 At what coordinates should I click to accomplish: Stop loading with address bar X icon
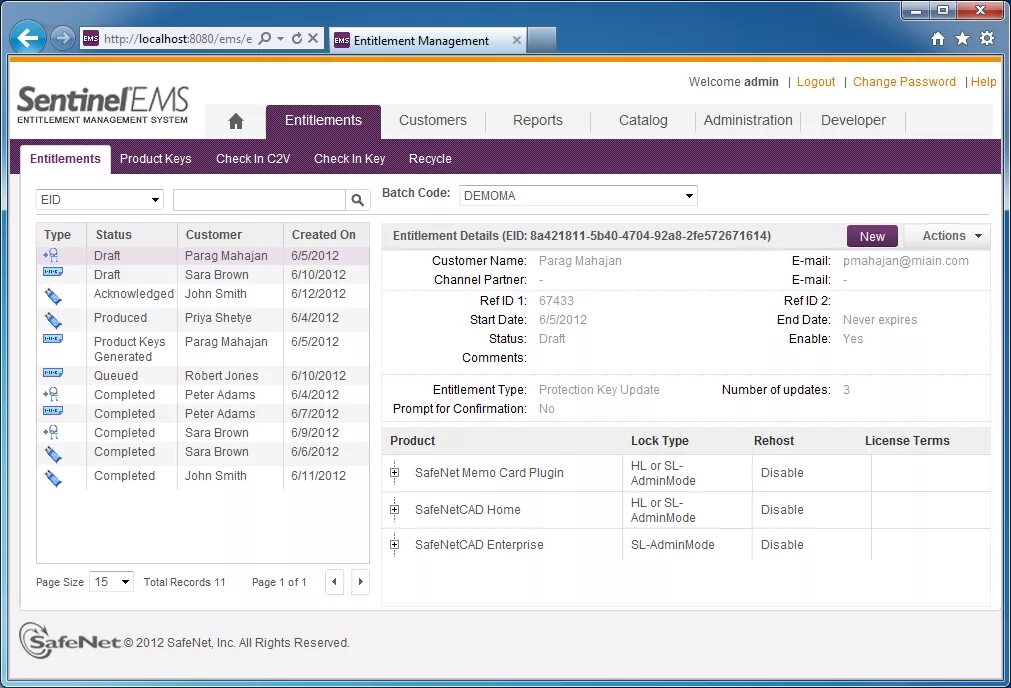pos(313,39)
